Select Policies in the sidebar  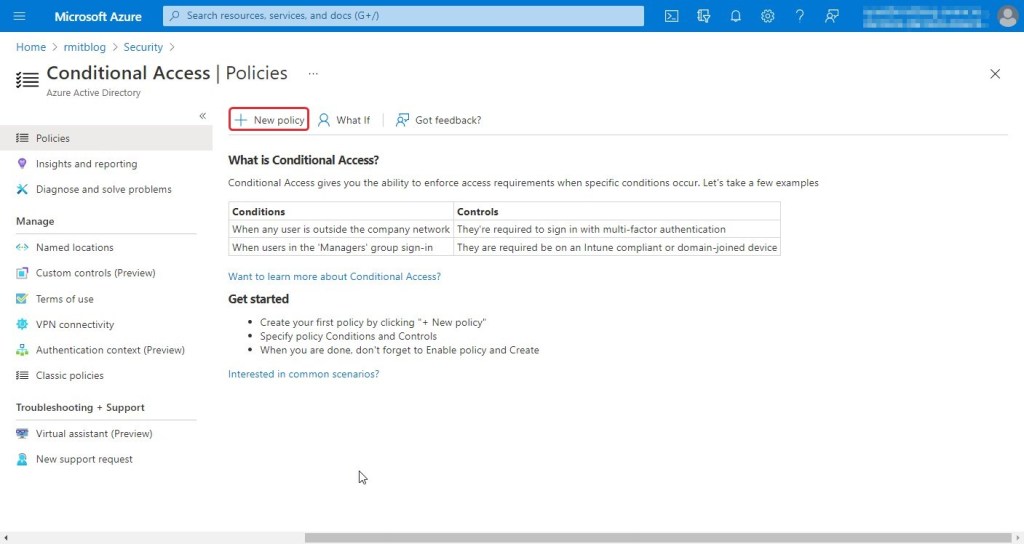[x=106, y=138]
